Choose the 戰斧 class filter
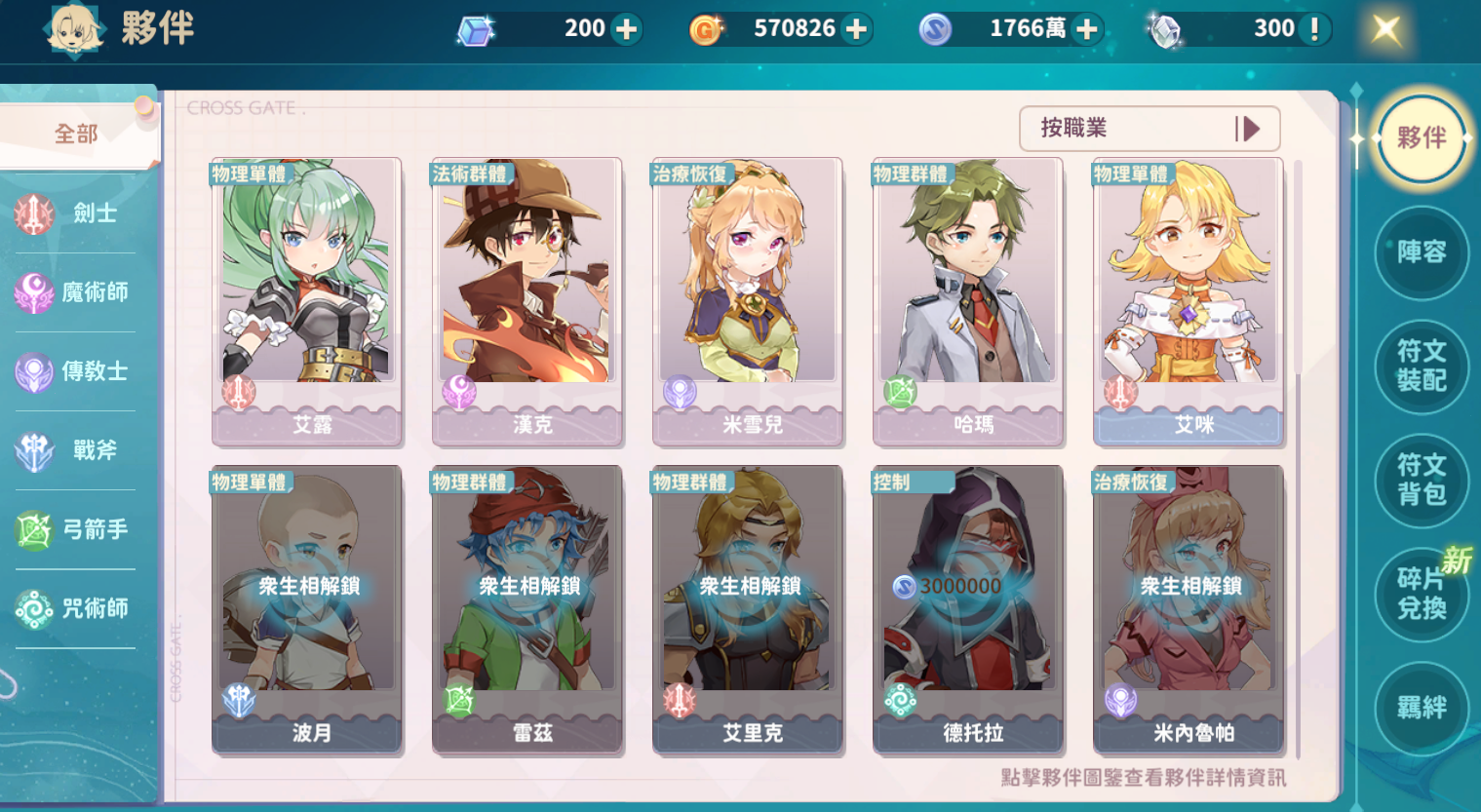The width and height of the screenshot is (1481, 812). 75,449
